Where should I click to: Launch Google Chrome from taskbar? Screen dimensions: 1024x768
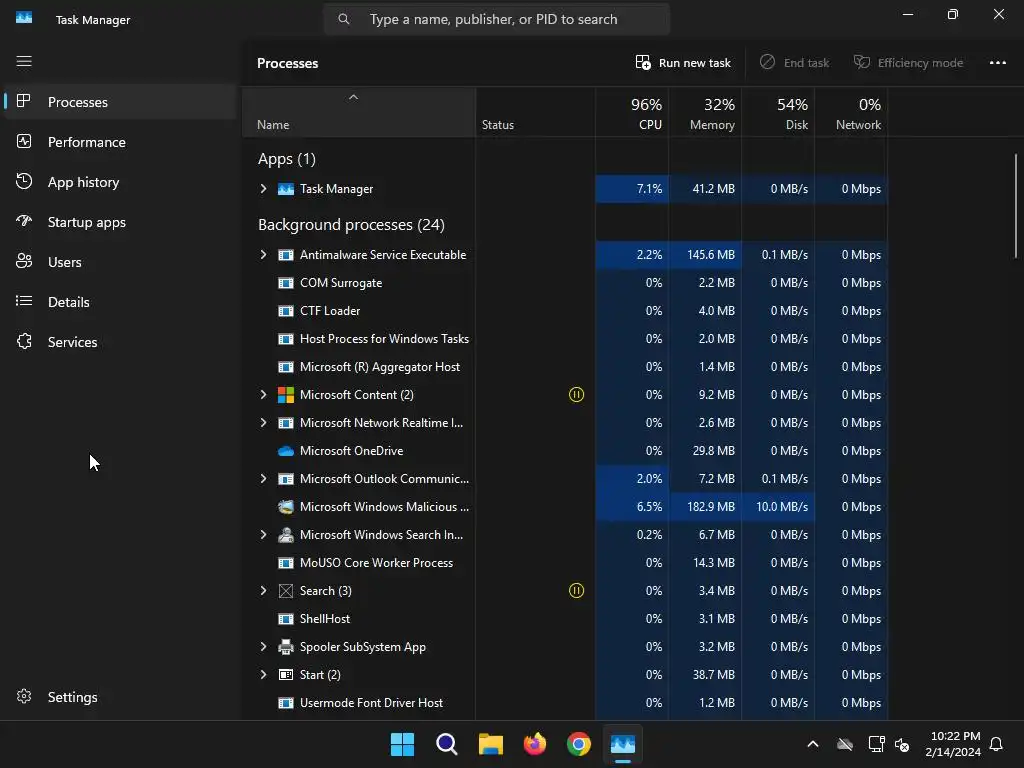(579, 744)
